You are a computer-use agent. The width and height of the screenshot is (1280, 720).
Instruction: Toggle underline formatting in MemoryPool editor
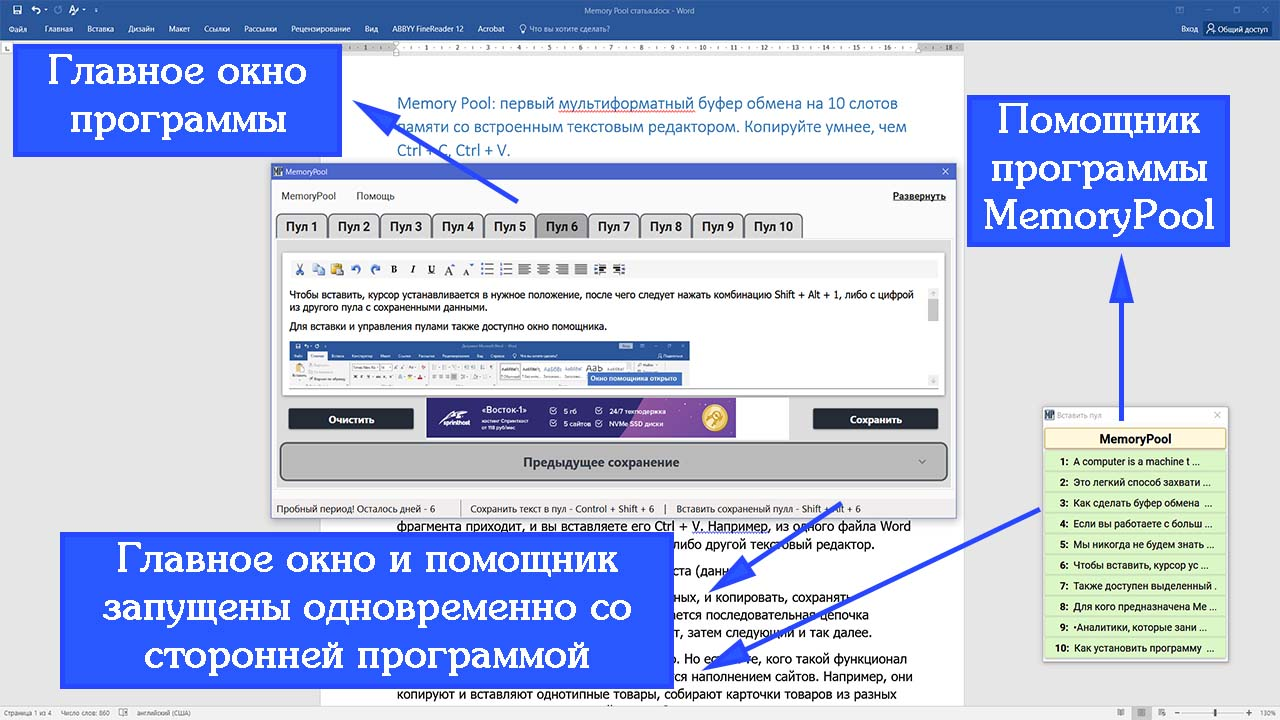431,268
